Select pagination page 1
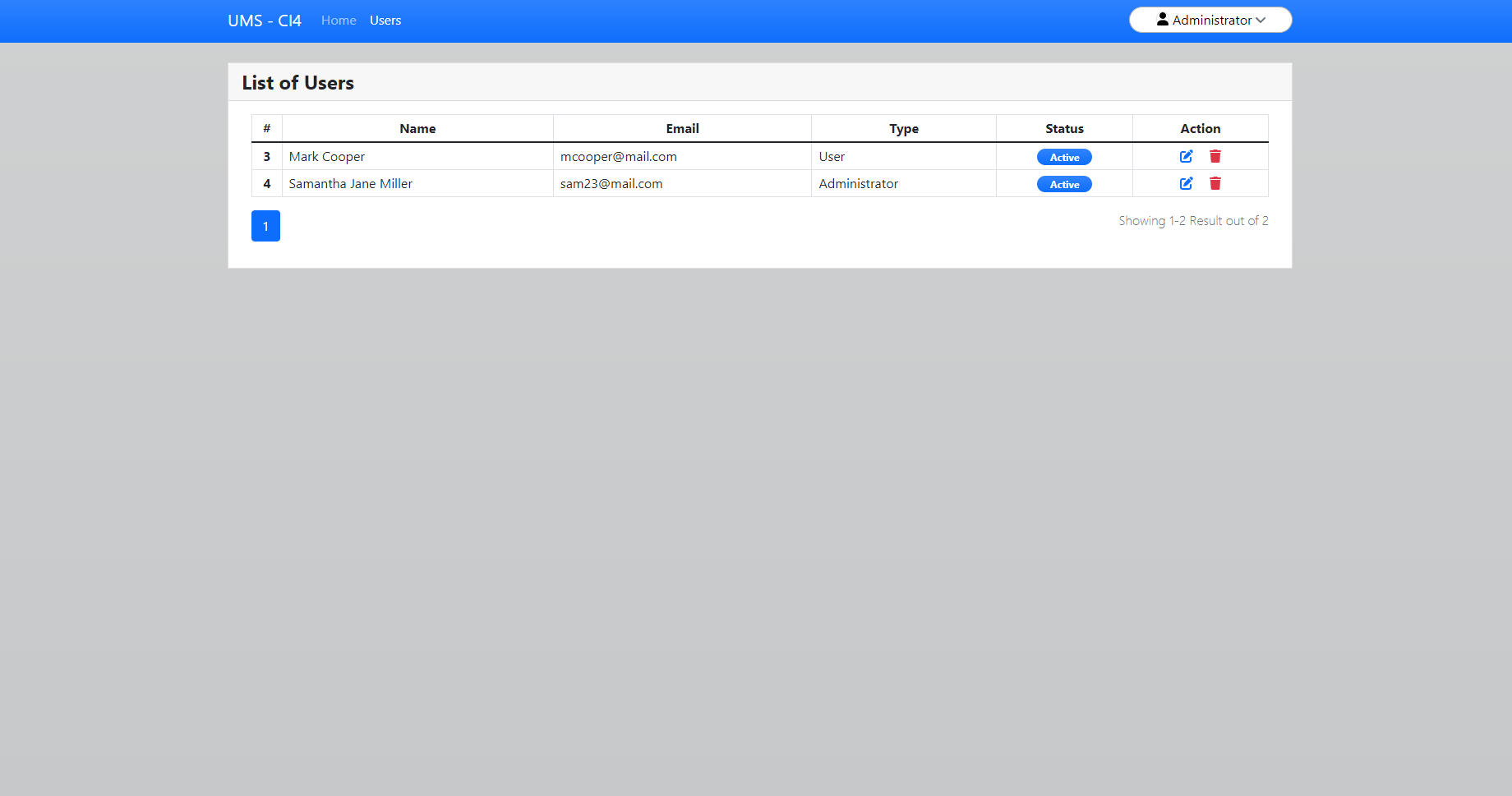 click(265, 226)
